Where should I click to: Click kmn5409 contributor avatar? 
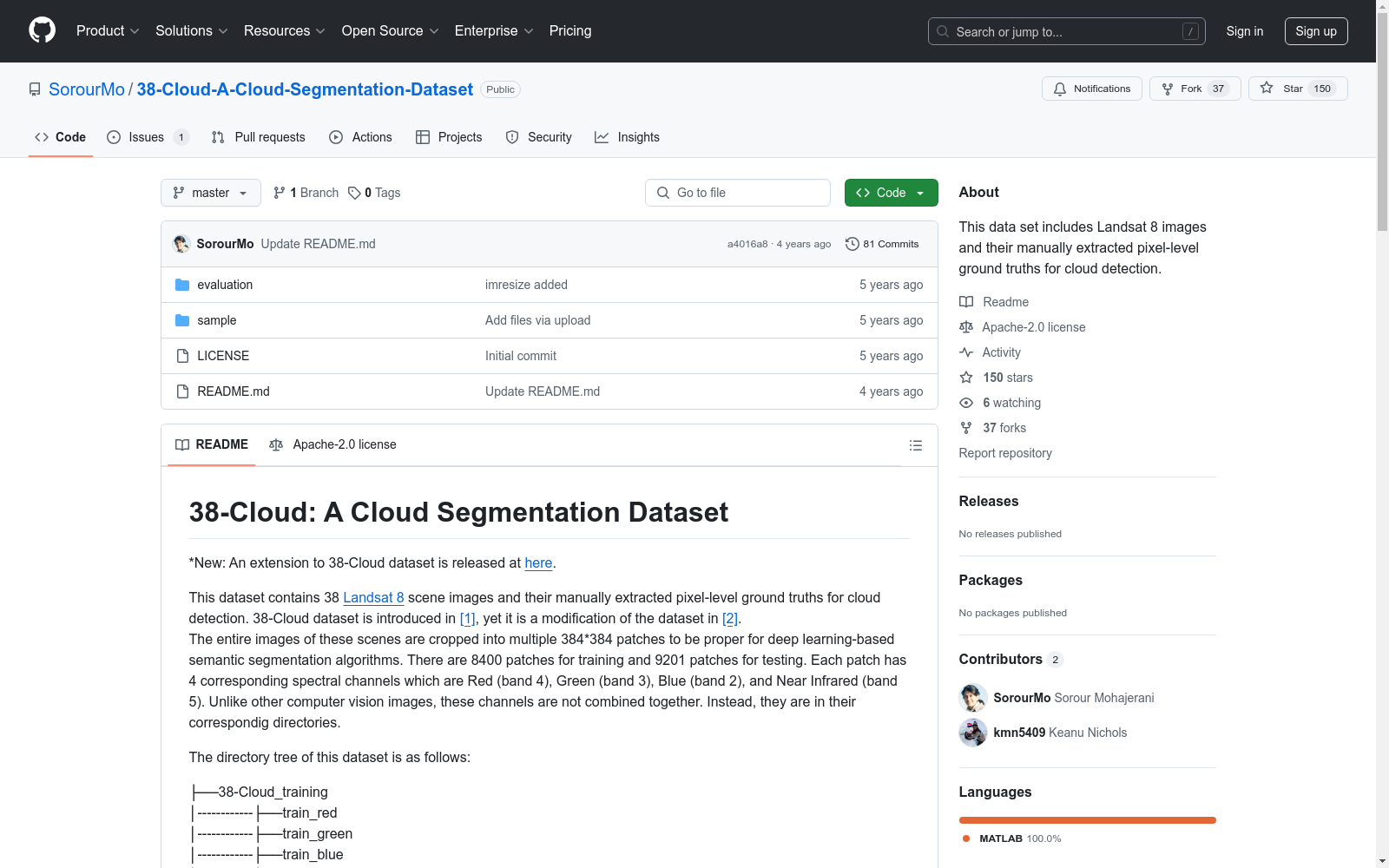(973, 733)
